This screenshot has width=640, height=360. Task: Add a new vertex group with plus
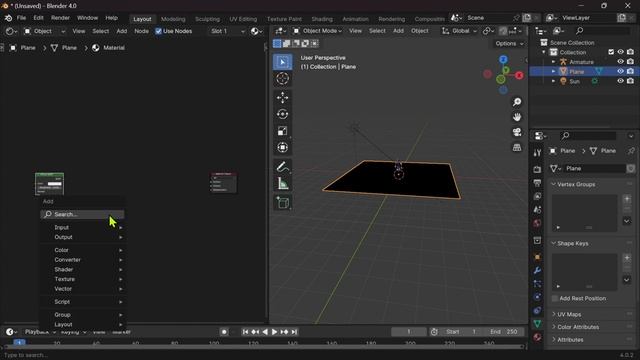click(x=627, y=199)
